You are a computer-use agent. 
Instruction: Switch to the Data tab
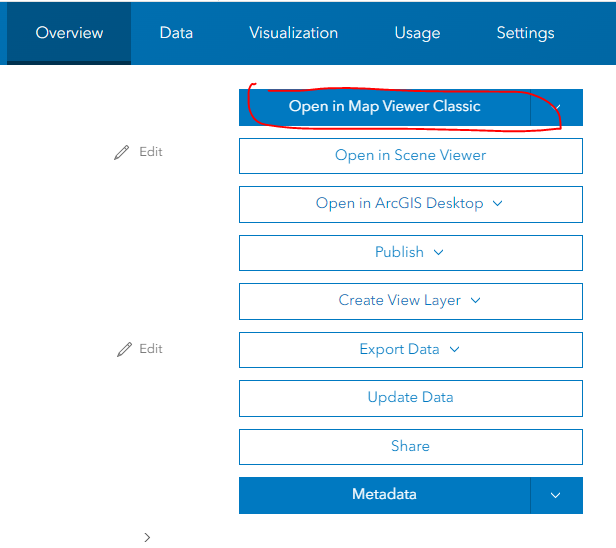pyautogui.click(x=176, y=33)
